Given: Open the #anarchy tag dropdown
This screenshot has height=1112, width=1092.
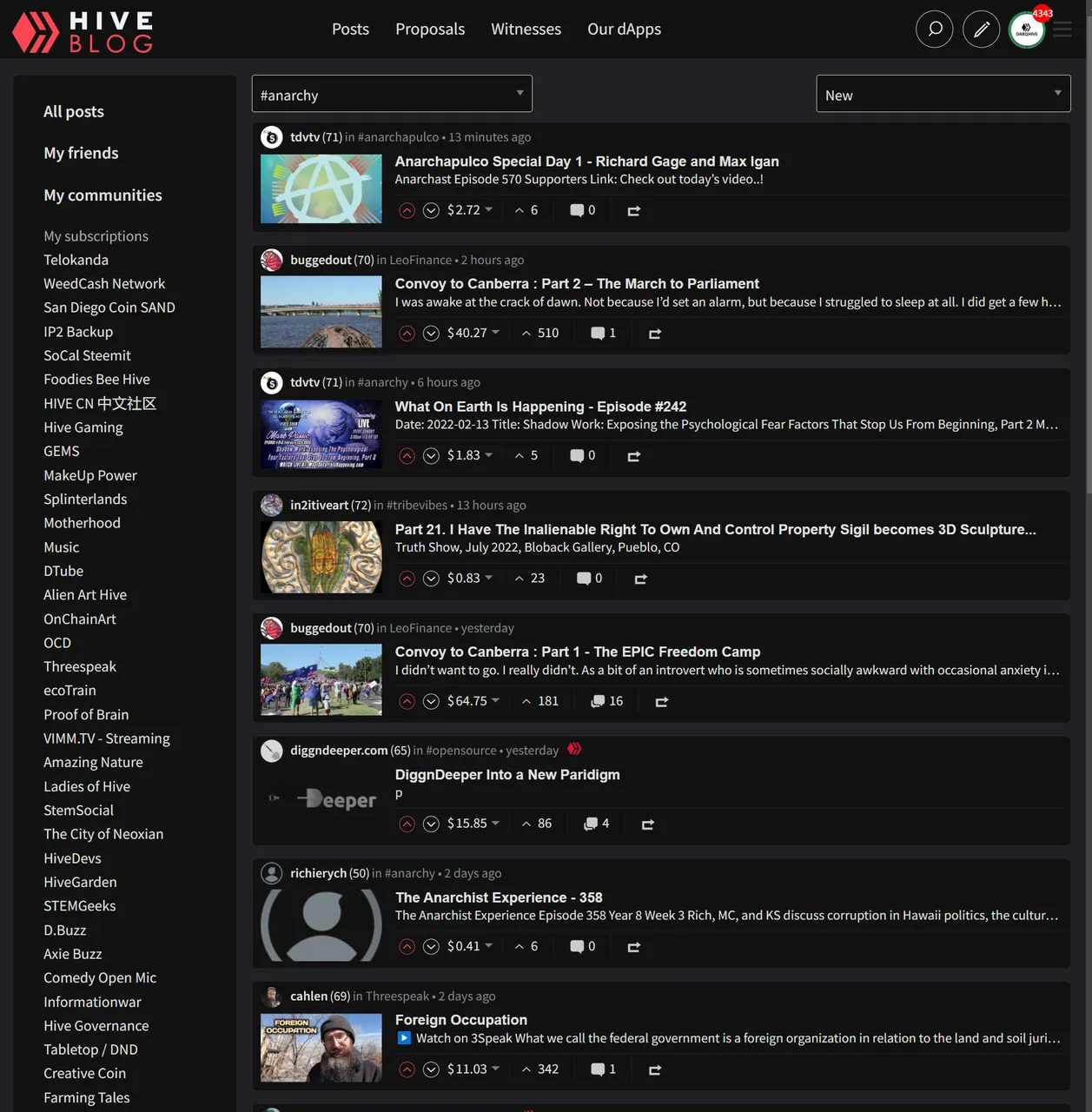Looking at the screenshot, I should (x=392, y=94).
